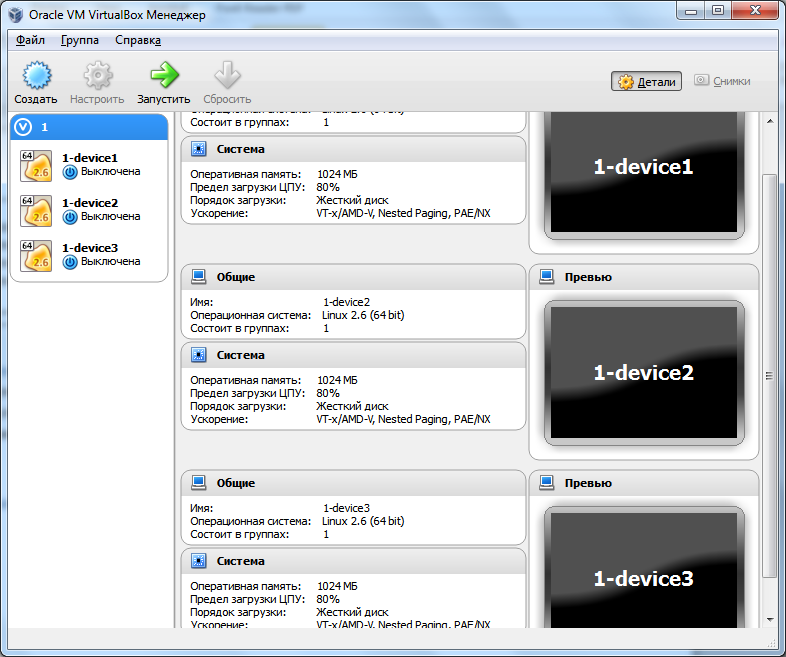The width and height of the screenshot is (786, 657).
Task: Click Linux 2.6 (64 bit) under 1-device2
Action: pyautogui.click(x=363, y=315)
